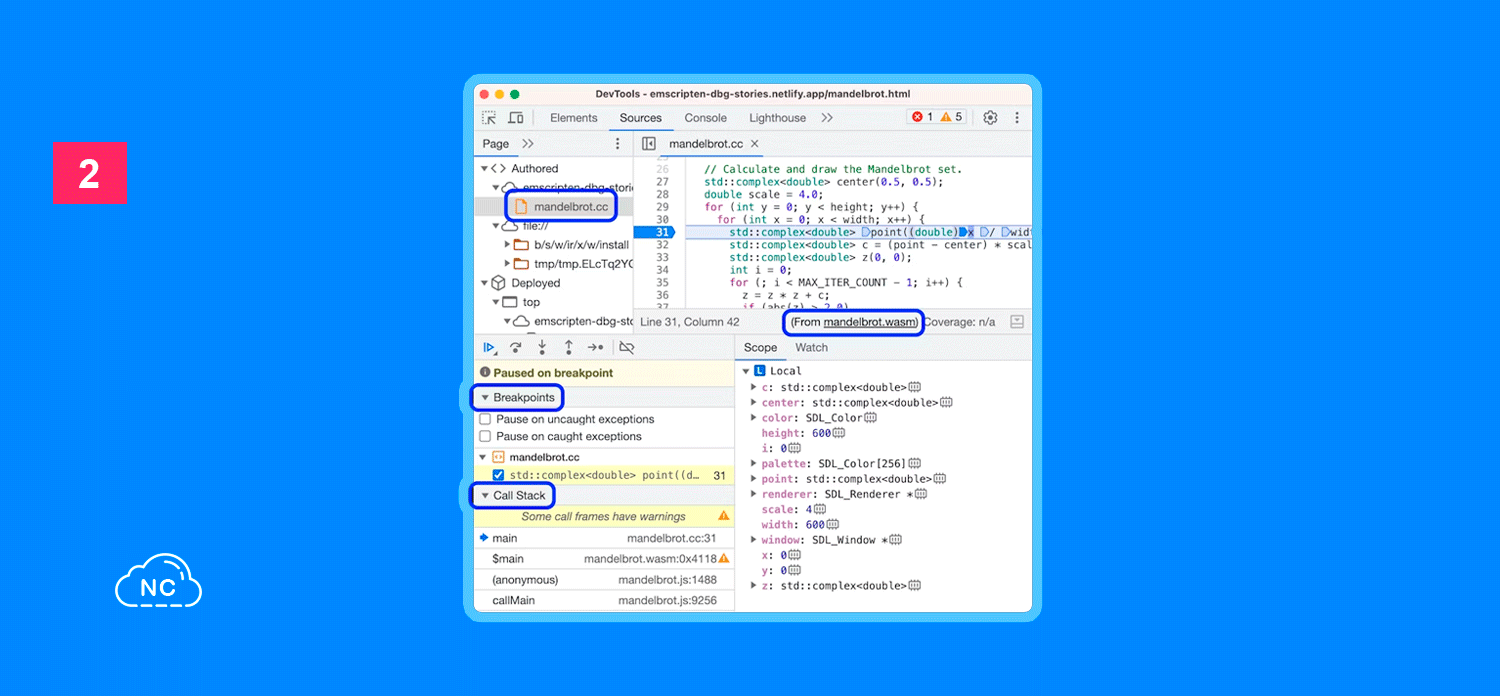The height and width of the screenshot is (696, 1500).
Task: Click the warning icon on $main frame
Action: (724, 558)
